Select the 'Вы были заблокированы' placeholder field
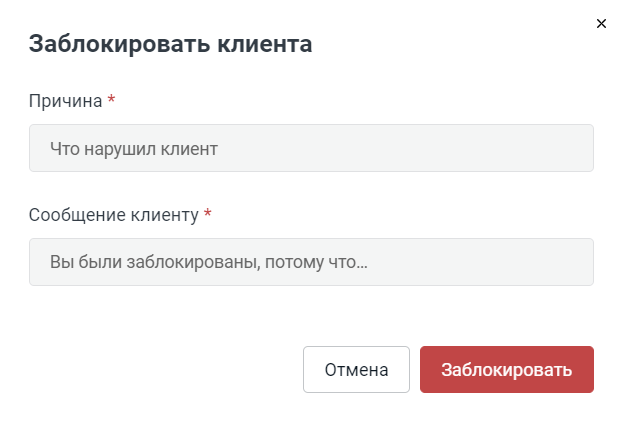 pos(311,262)
